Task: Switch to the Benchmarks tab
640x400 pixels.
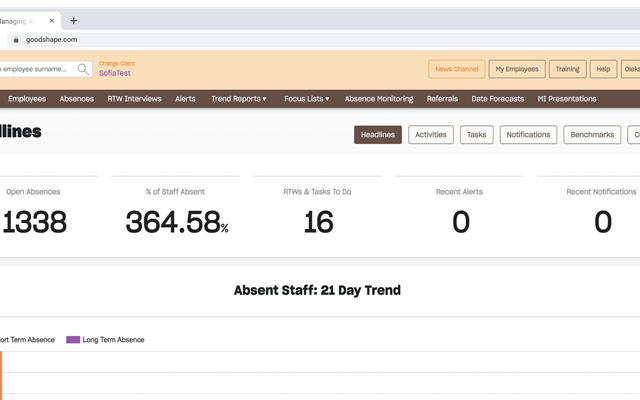Action: tap(592, 135)
